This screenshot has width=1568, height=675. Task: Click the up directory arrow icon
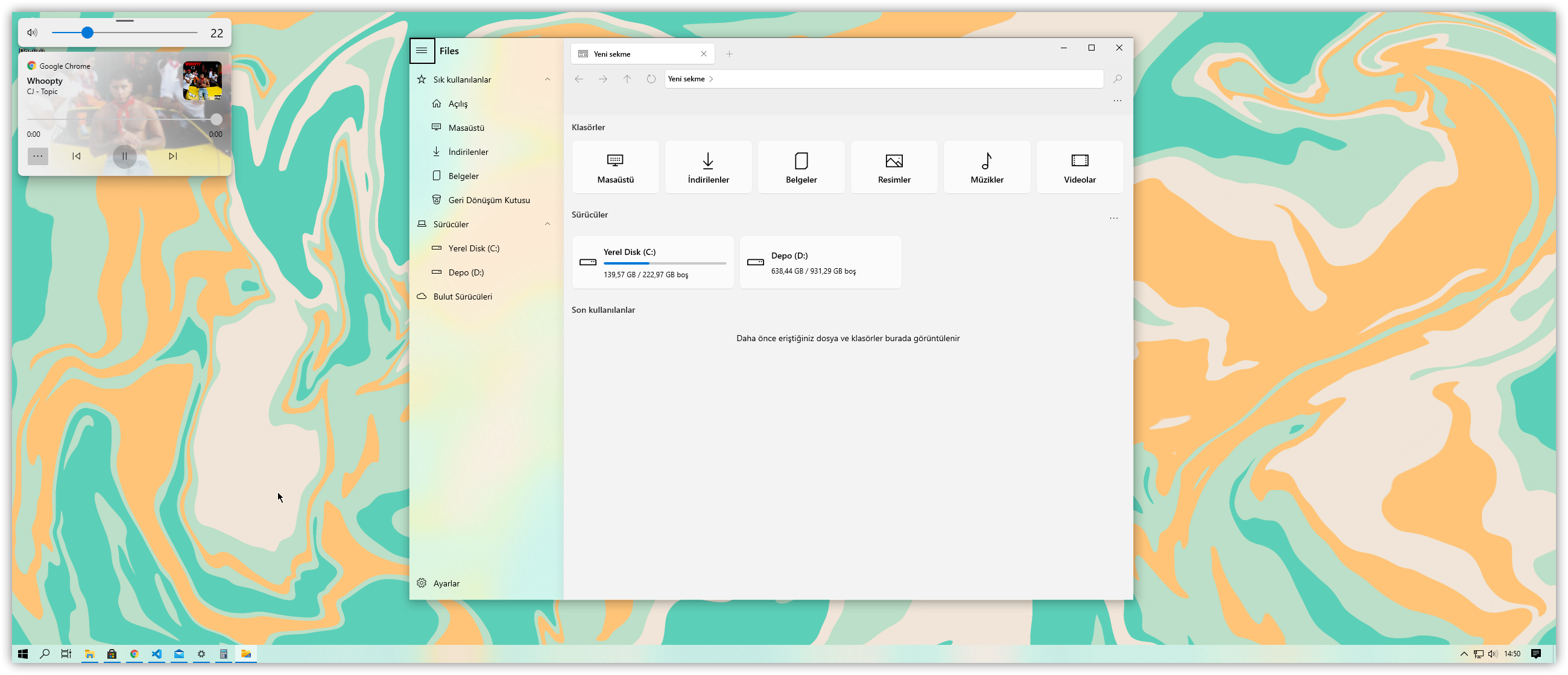click(627, 79)
